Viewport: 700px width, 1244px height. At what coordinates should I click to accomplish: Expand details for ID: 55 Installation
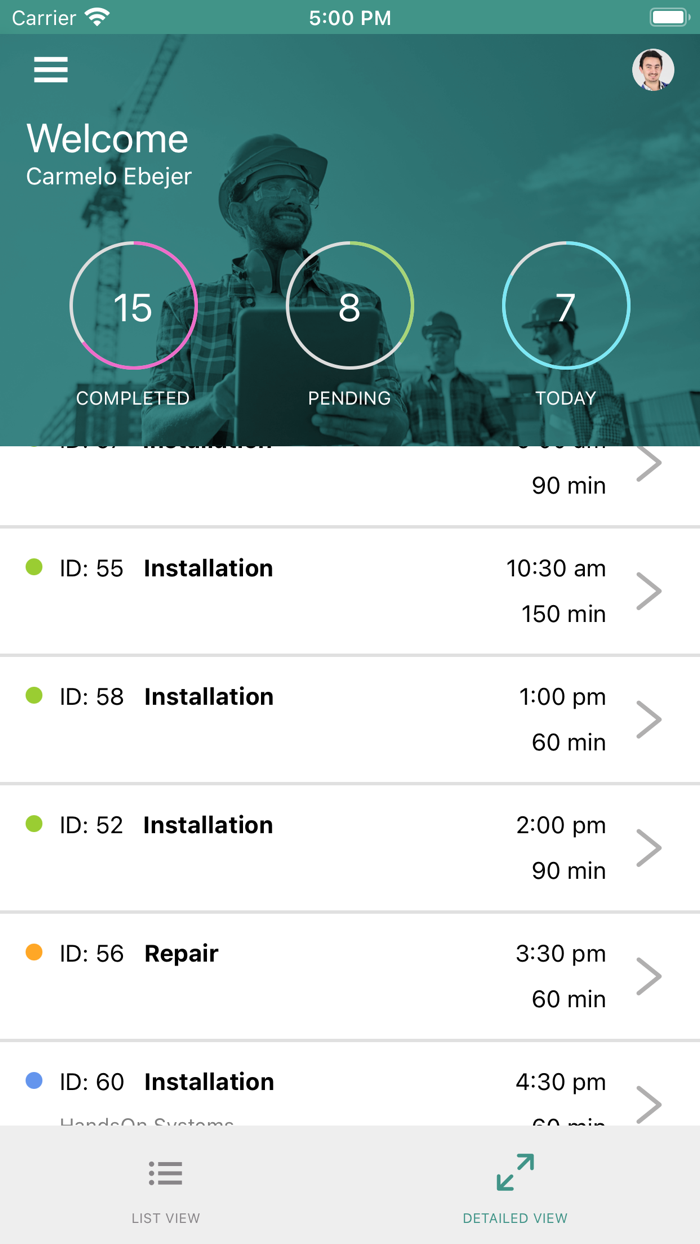pyautogui.click(x=649, y=590)
